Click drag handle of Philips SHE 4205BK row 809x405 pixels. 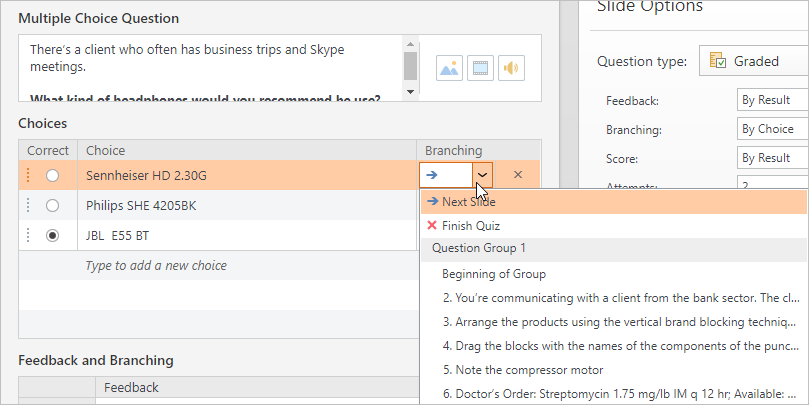click(x=28, y=205)
